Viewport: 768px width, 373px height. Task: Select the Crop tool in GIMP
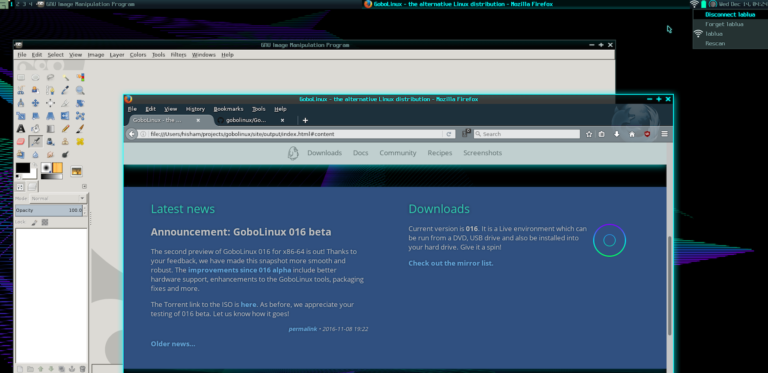coord(65,103)
